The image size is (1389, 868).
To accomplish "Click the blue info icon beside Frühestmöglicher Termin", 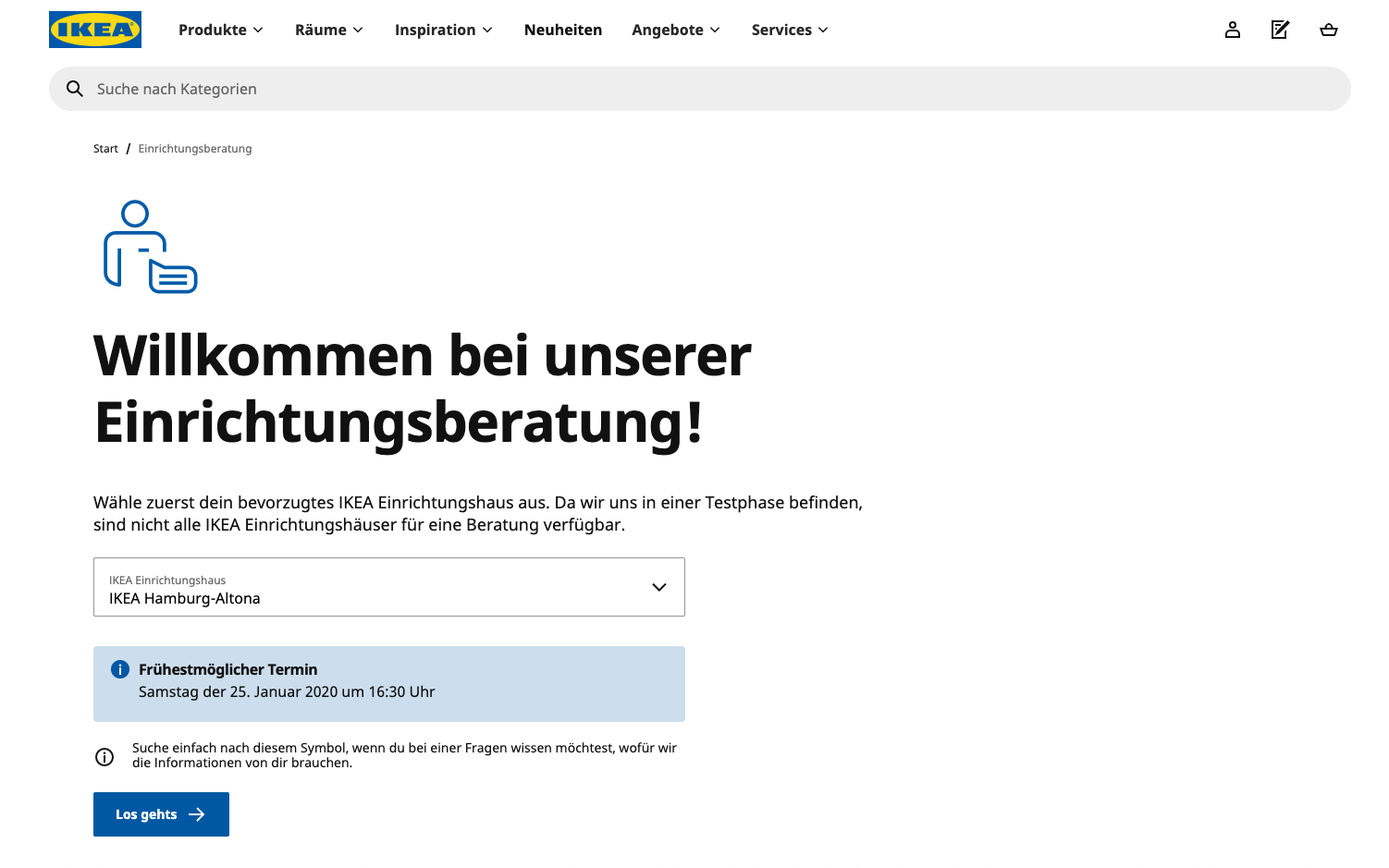I will (120, 669).
